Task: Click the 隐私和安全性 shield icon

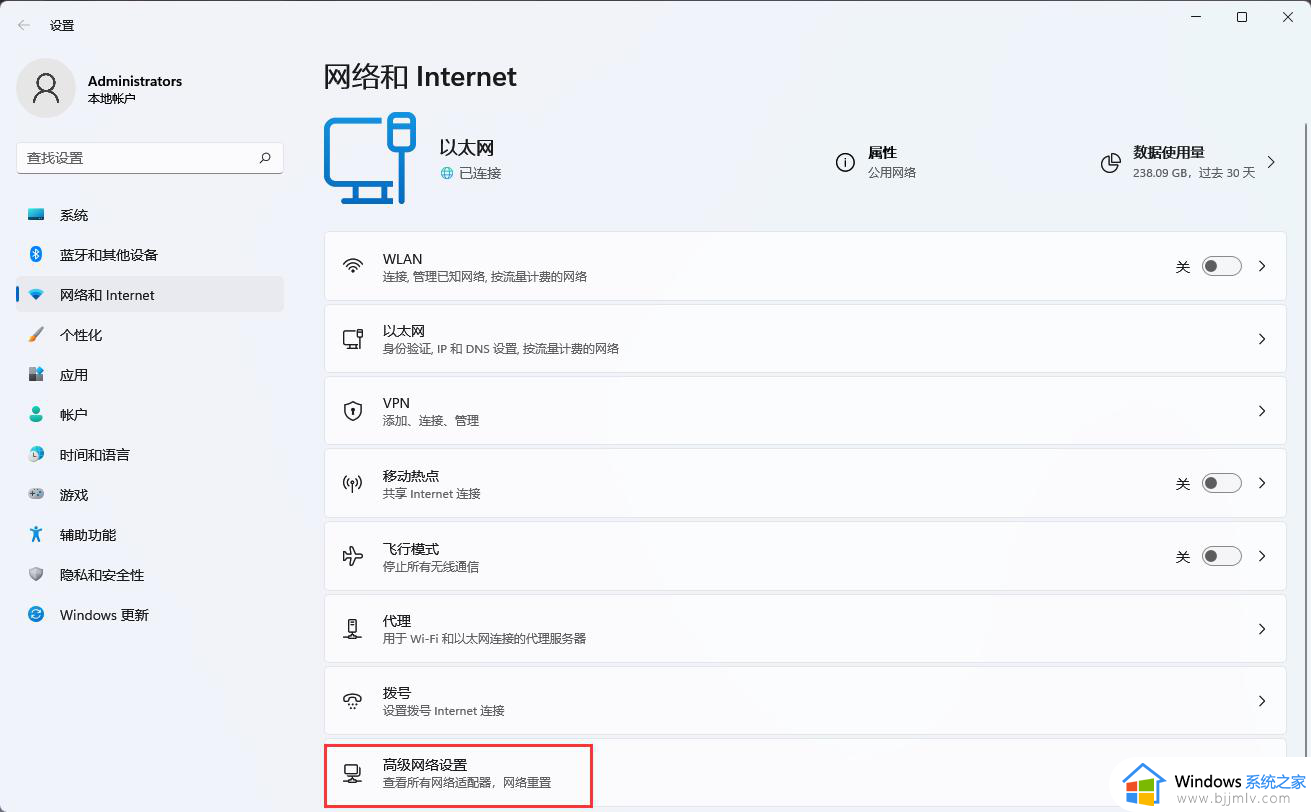Action: (36, 575)
